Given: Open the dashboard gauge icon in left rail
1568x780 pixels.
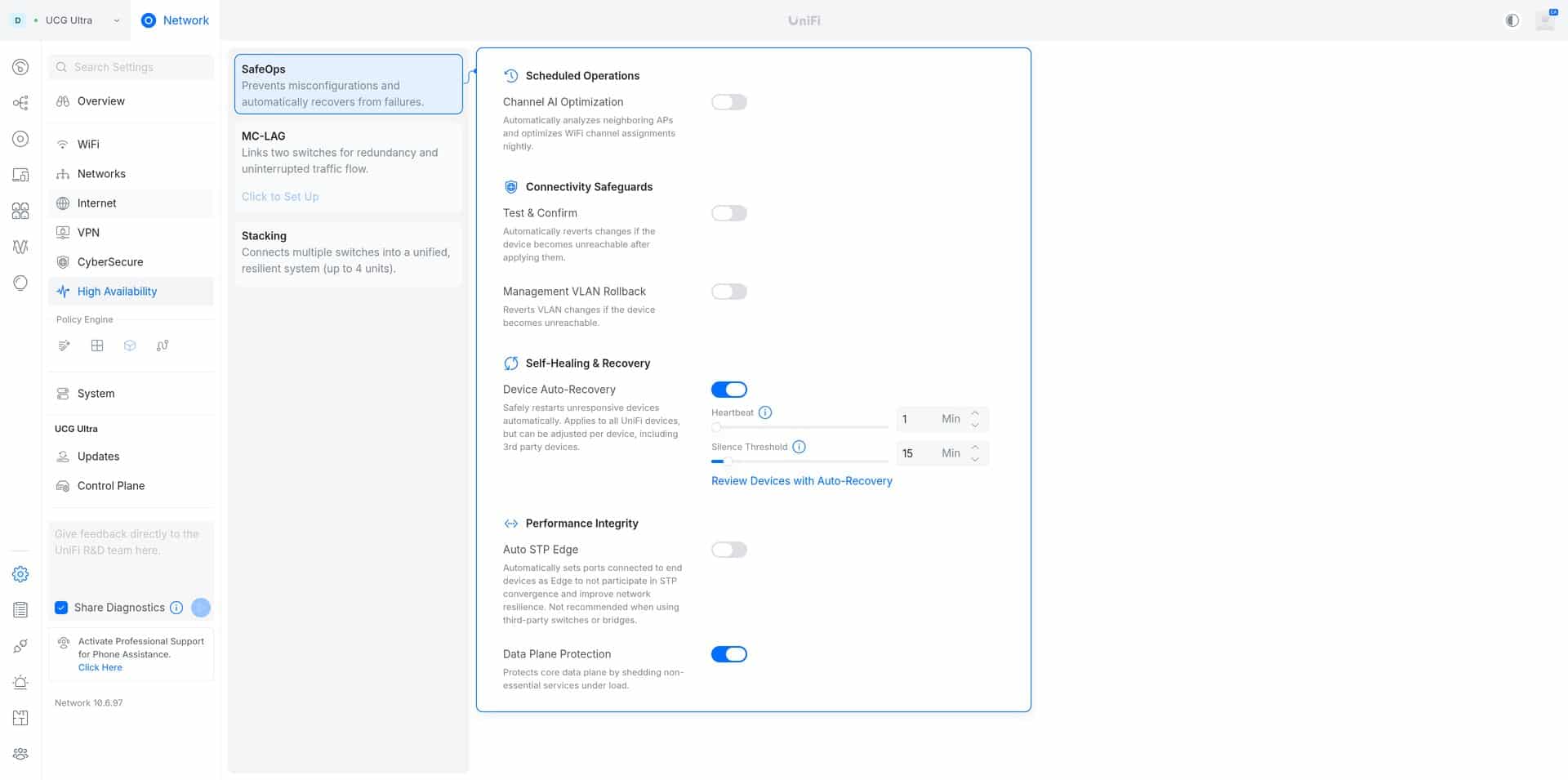Looking at the screenshot, I should 20,67.
